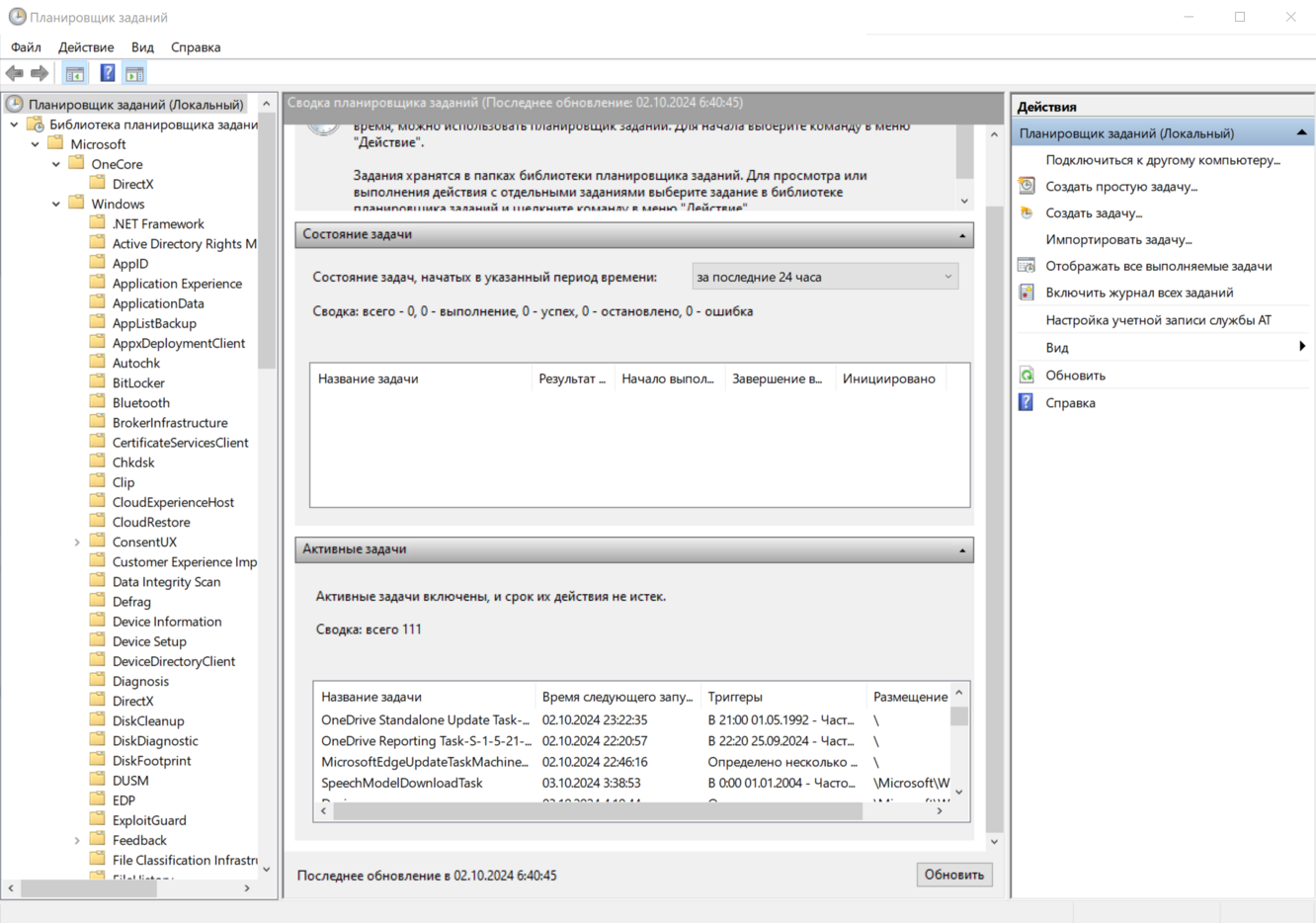
Task: Expand the ConsentUX tree folder
Action: (77, 542)
